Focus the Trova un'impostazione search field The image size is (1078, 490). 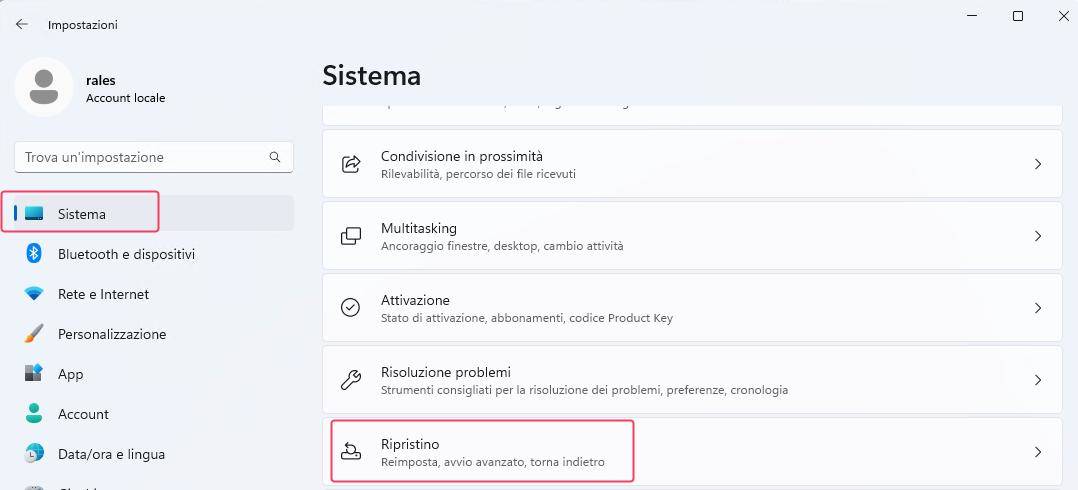click(140, 157)
